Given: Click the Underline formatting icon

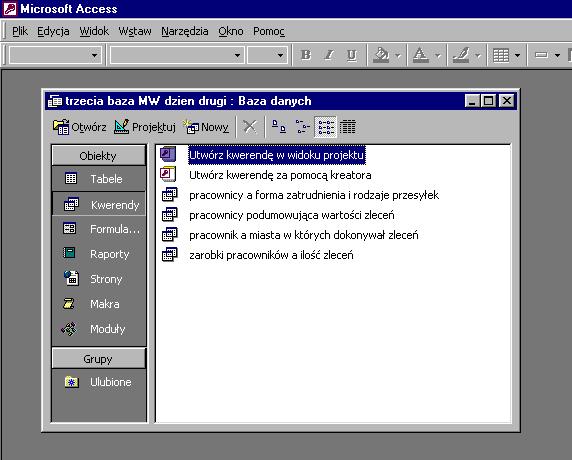Looking at the screenshot, I should click(x=352, y=55).
